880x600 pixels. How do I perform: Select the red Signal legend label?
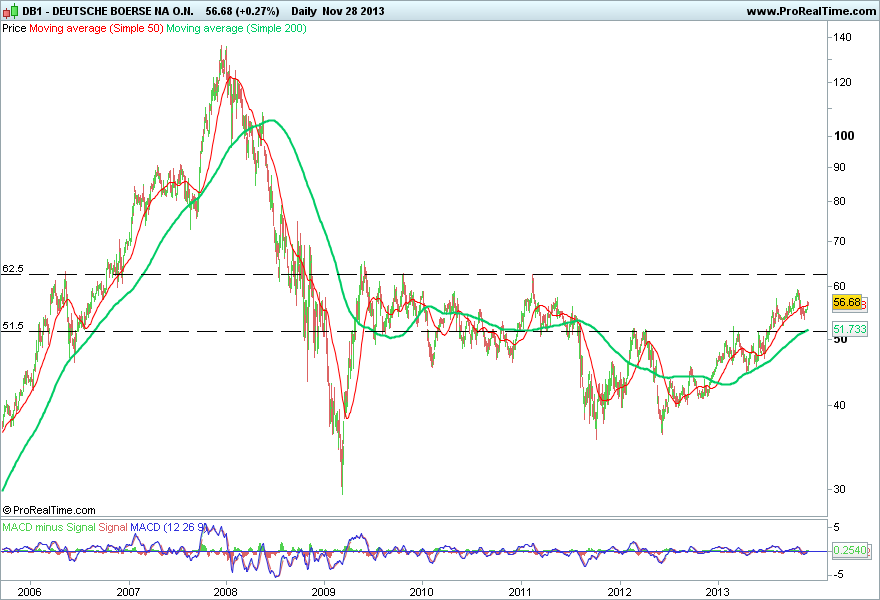[113, 527]
